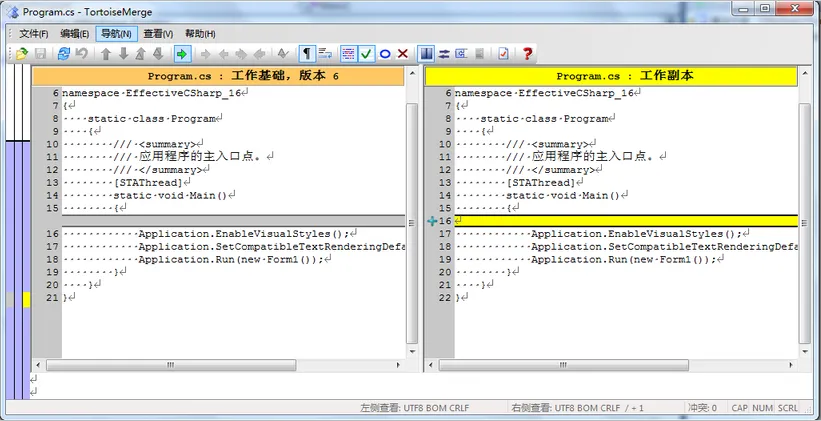Click the right pane vertical scrollbar thumb
This screenshot has height=421, width=821.
pos(805,223)
